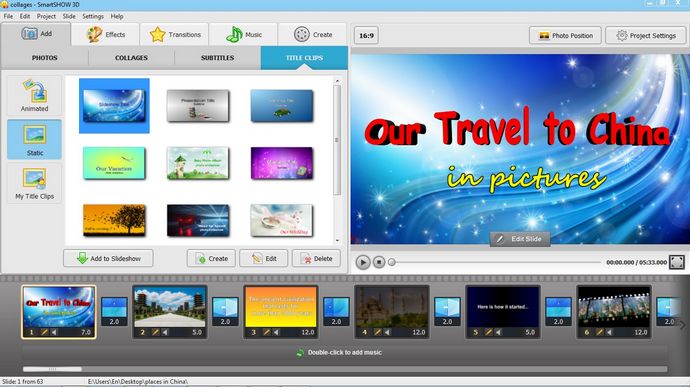Image resolution: width=690 pixels, height=387 pixels.
Task: Switch to the Transitions tab
Action: tap(175, 35)
